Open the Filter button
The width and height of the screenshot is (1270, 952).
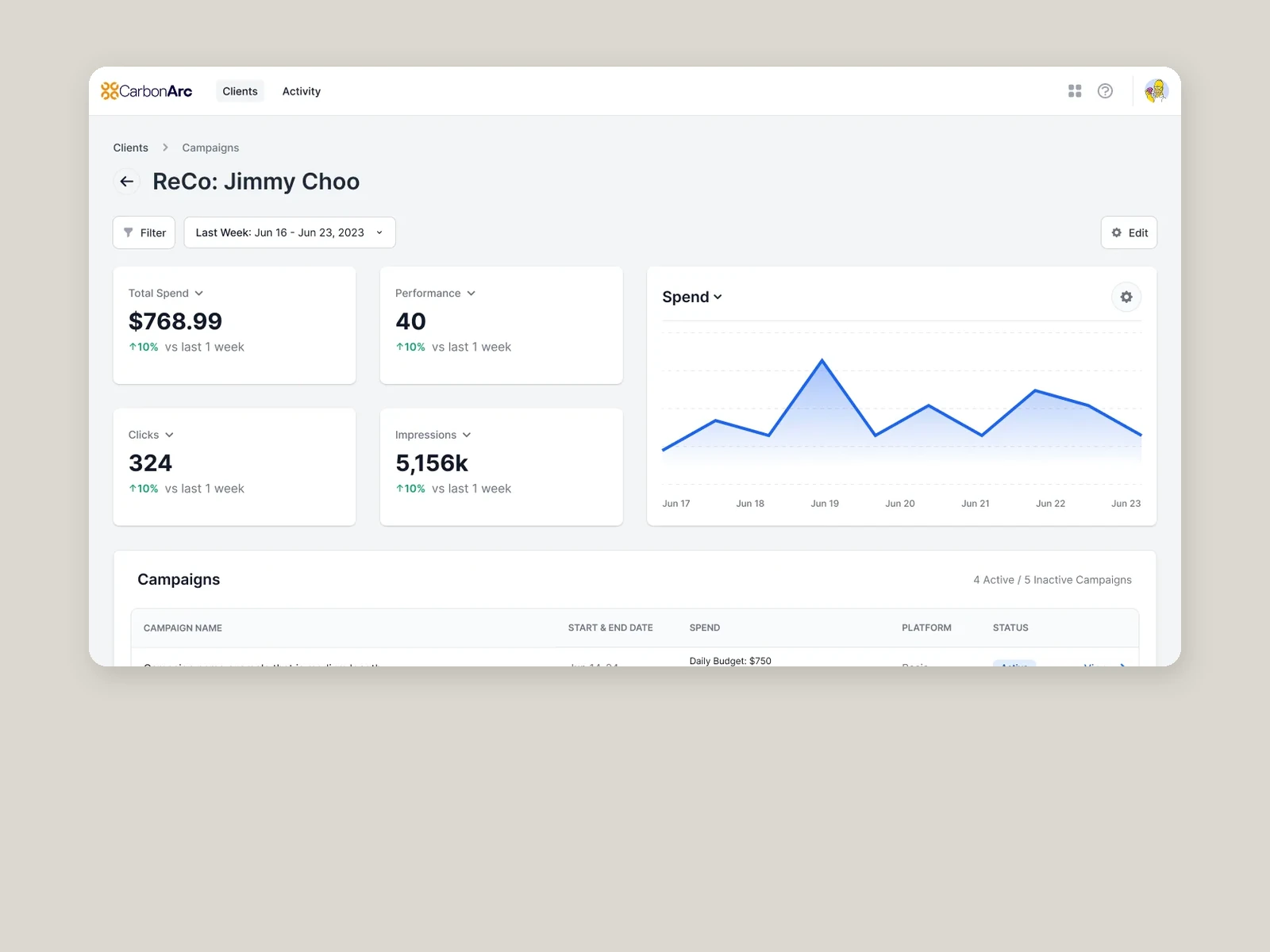pyautogui.click(x=144, y=232)
